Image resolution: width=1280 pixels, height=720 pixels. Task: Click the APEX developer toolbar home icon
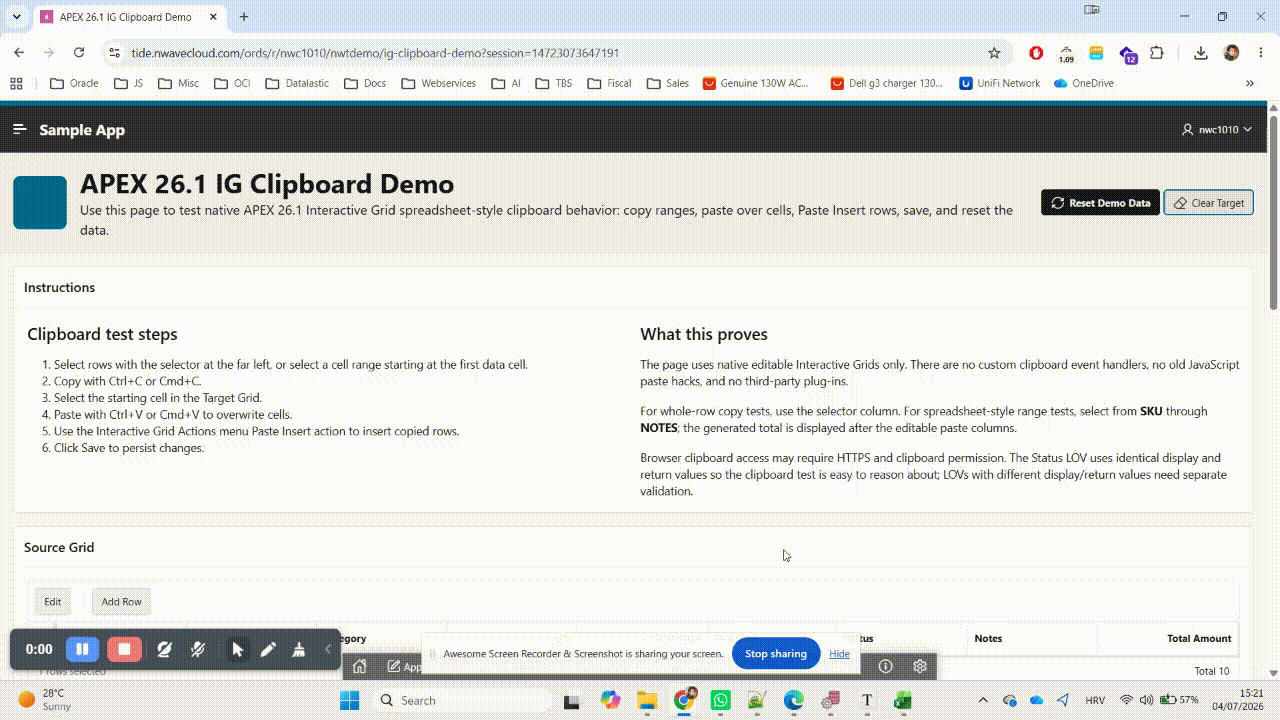tap(360, 666)
